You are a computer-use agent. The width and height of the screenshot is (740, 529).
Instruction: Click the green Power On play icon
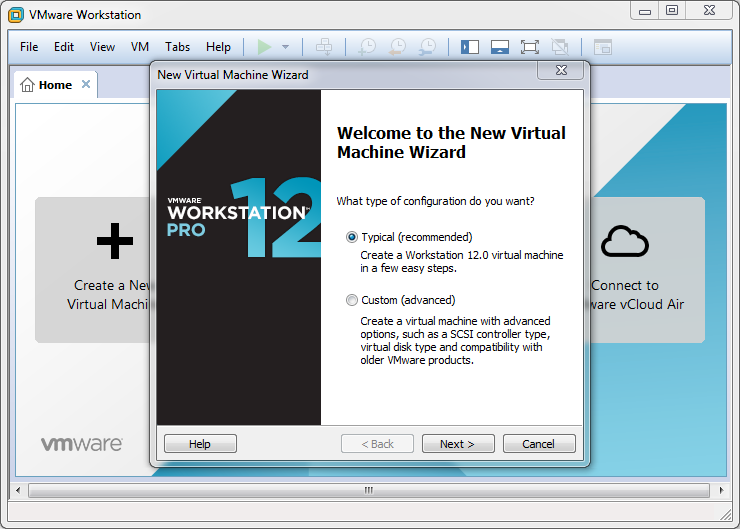coord(264,47)
